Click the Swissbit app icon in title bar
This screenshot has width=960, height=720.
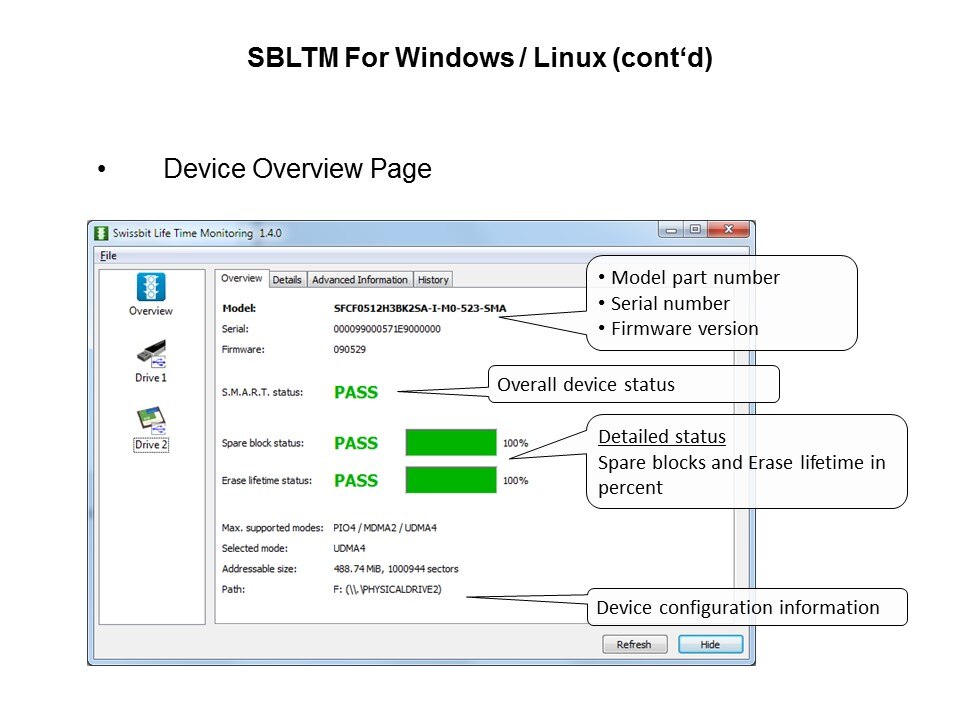(101, 233)
